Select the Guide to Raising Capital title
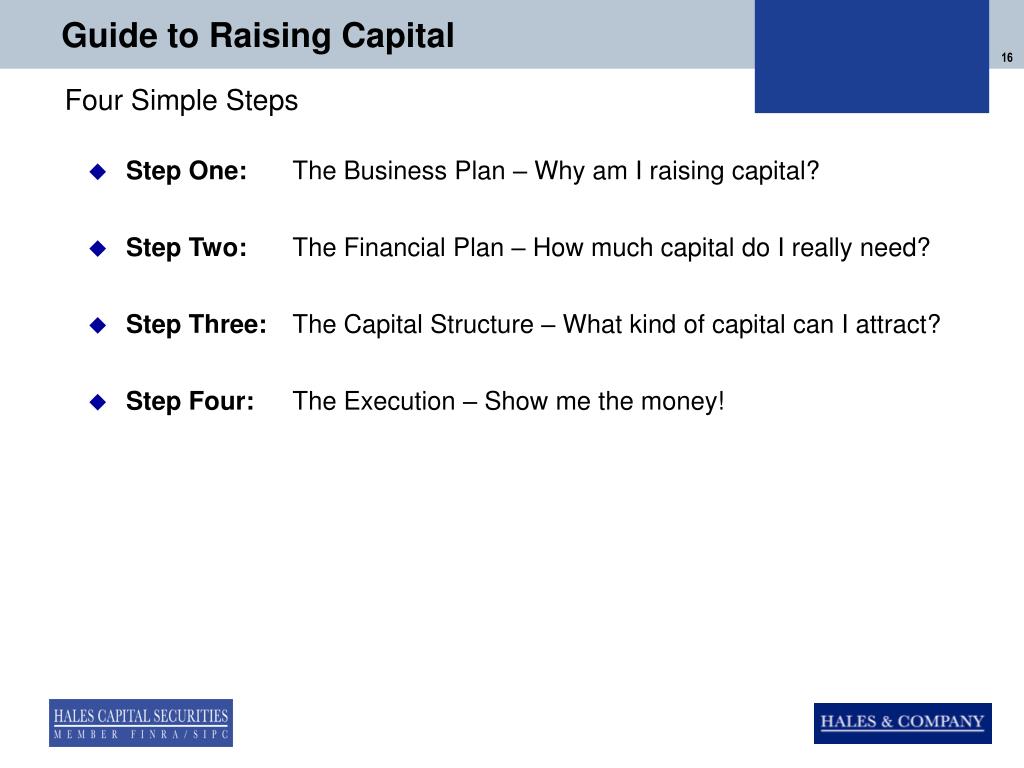 tap(258, 35)
